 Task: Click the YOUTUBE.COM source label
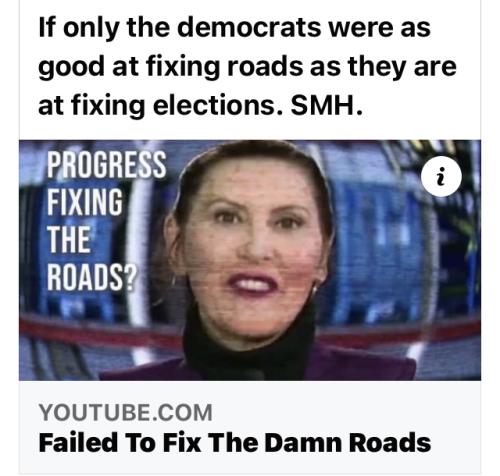point(125,413)
